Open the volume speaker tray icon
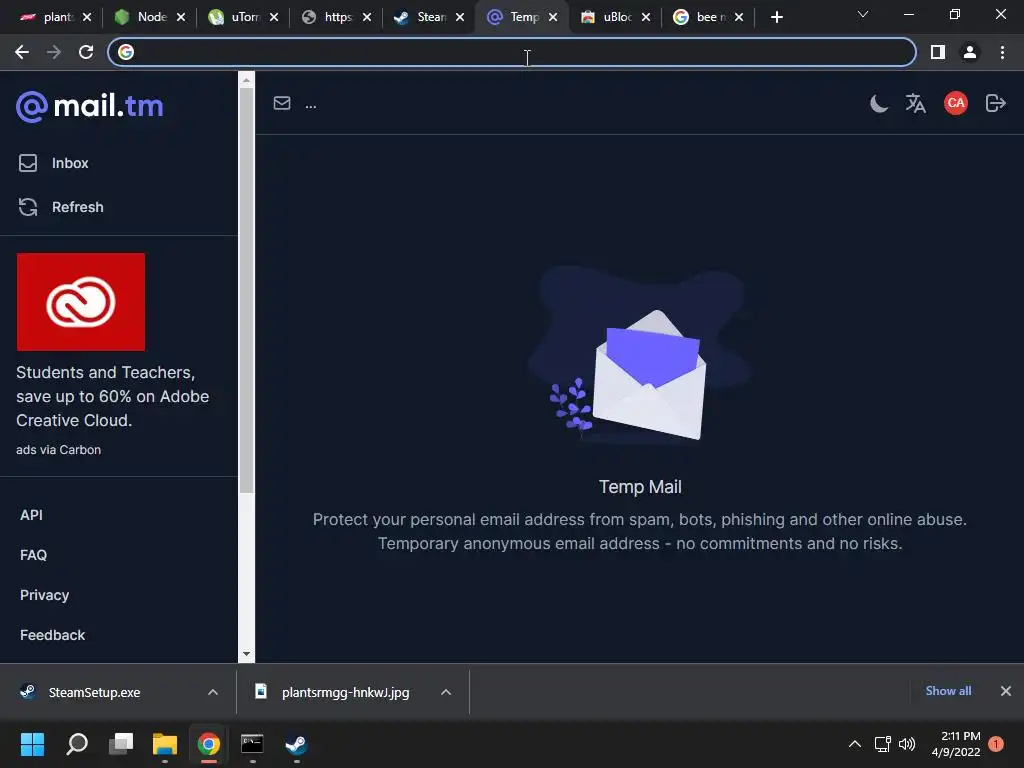The image size is (1024, 768). [x=907, y=744]
